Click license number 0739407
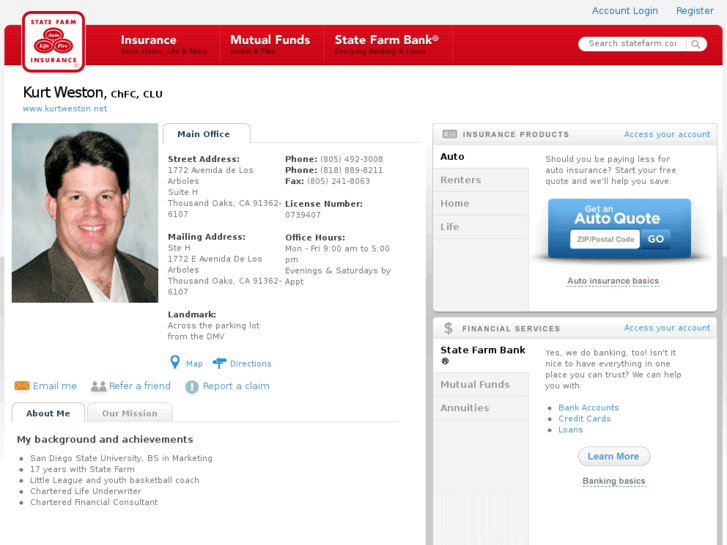Viewport: 727px width, 545px height. [303, 215]
